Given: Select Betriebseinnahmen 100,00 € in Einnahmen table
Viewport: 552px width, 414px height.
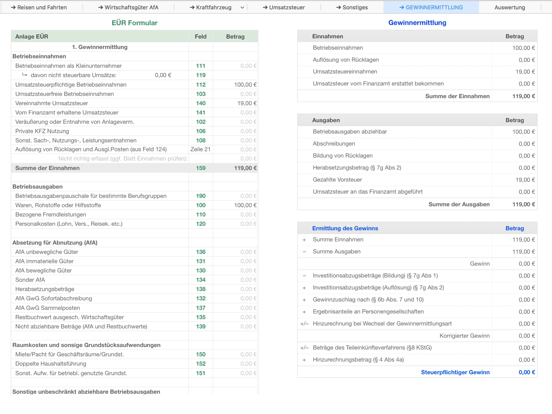Looking at the screenshot, I should point(523,48).
